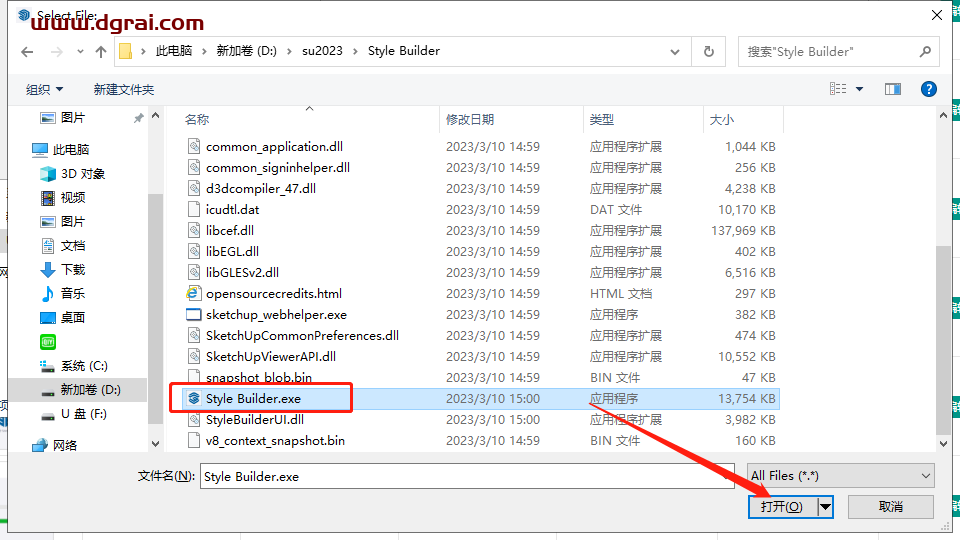Screen dimensions: 960x540
Task: Open 下载 in the navigation pane
Action: (x=73, y=269)
